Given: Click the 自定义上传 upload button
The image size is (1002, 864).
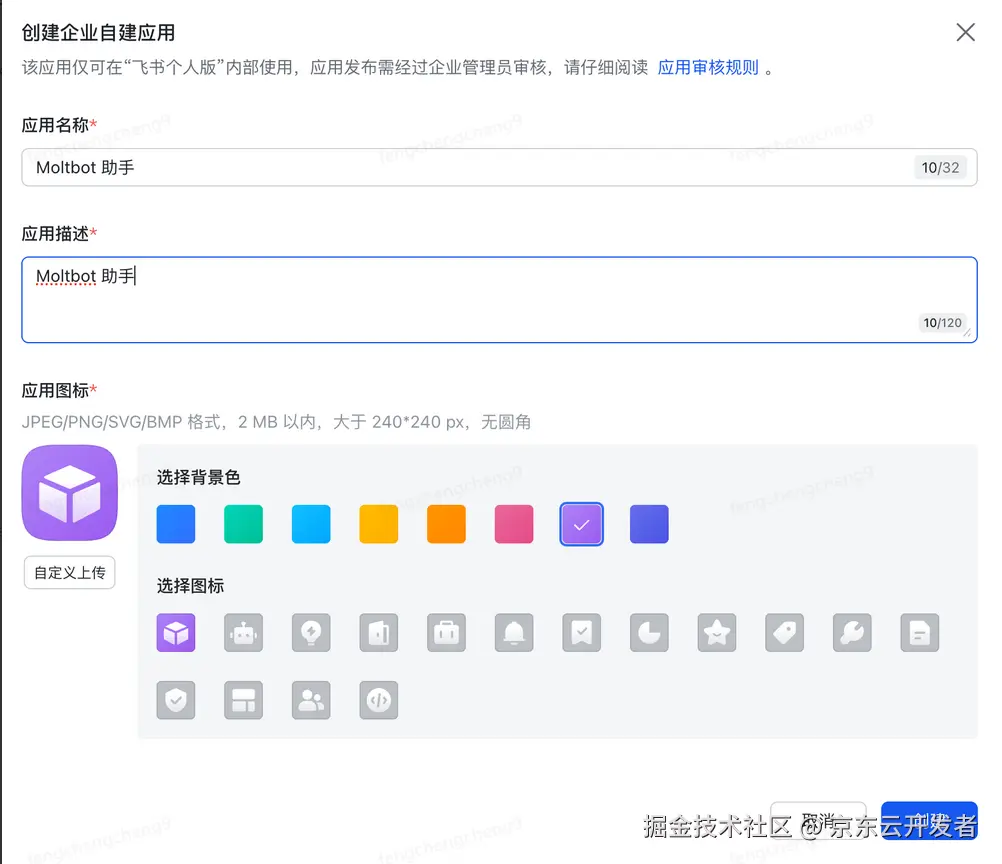Looking at the screenshot, I should (x=69, y=572).
